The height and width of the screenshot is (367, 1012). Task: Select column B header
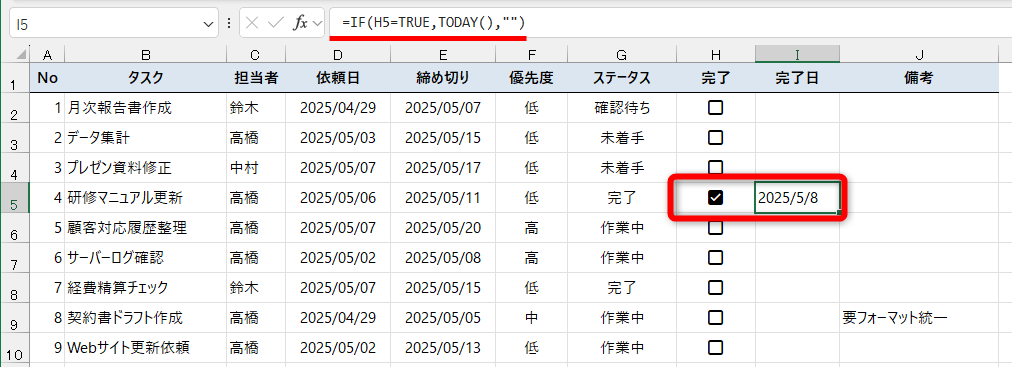click(145, 54)
